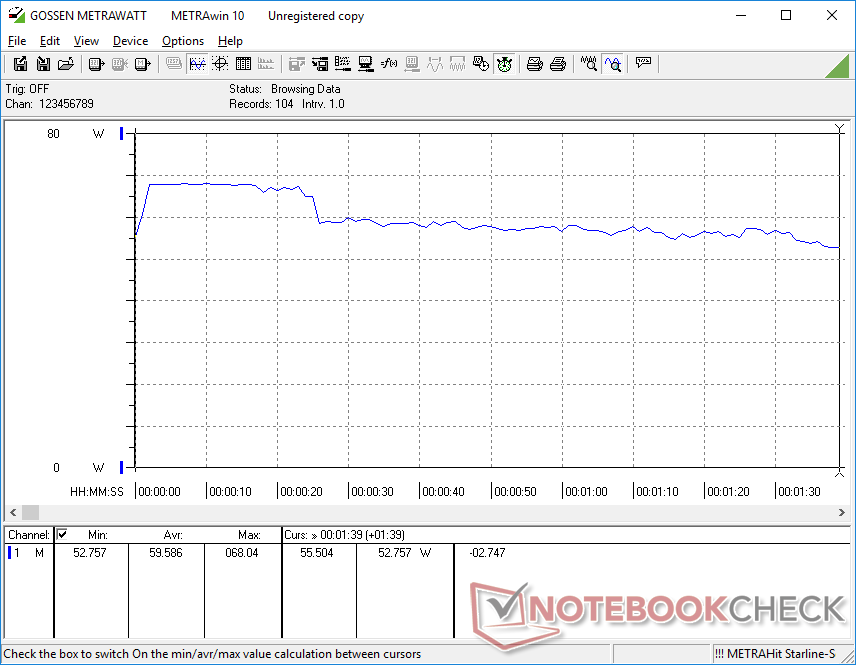The height and width of the screenshot is (665, 856).
Task: Select channel 1 M row
Action: coord(28,553)
